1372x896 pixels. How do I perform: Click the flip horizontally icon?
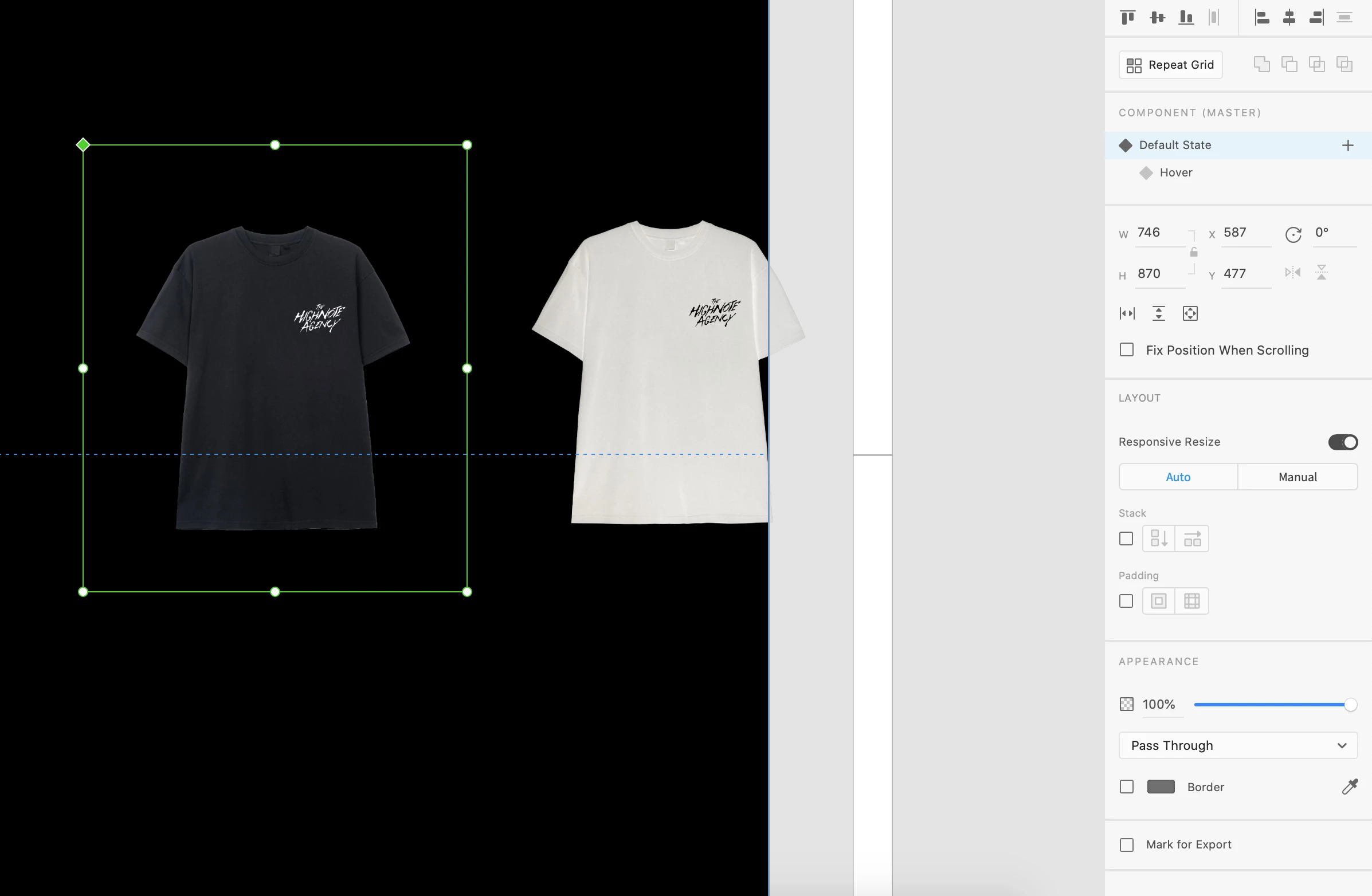click(x=1292, y=273)
